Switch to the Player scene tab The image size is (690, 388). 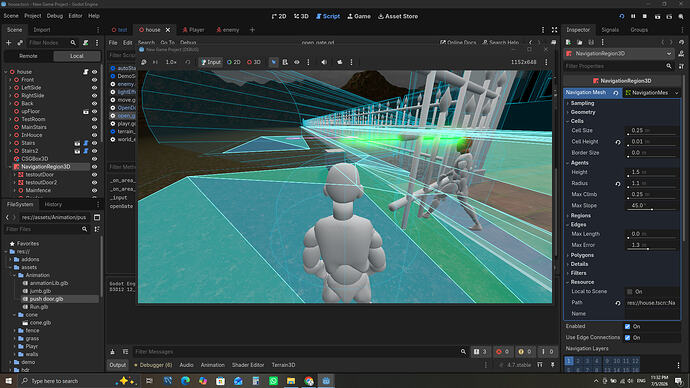pyautogui.click(x=193, y=30)
